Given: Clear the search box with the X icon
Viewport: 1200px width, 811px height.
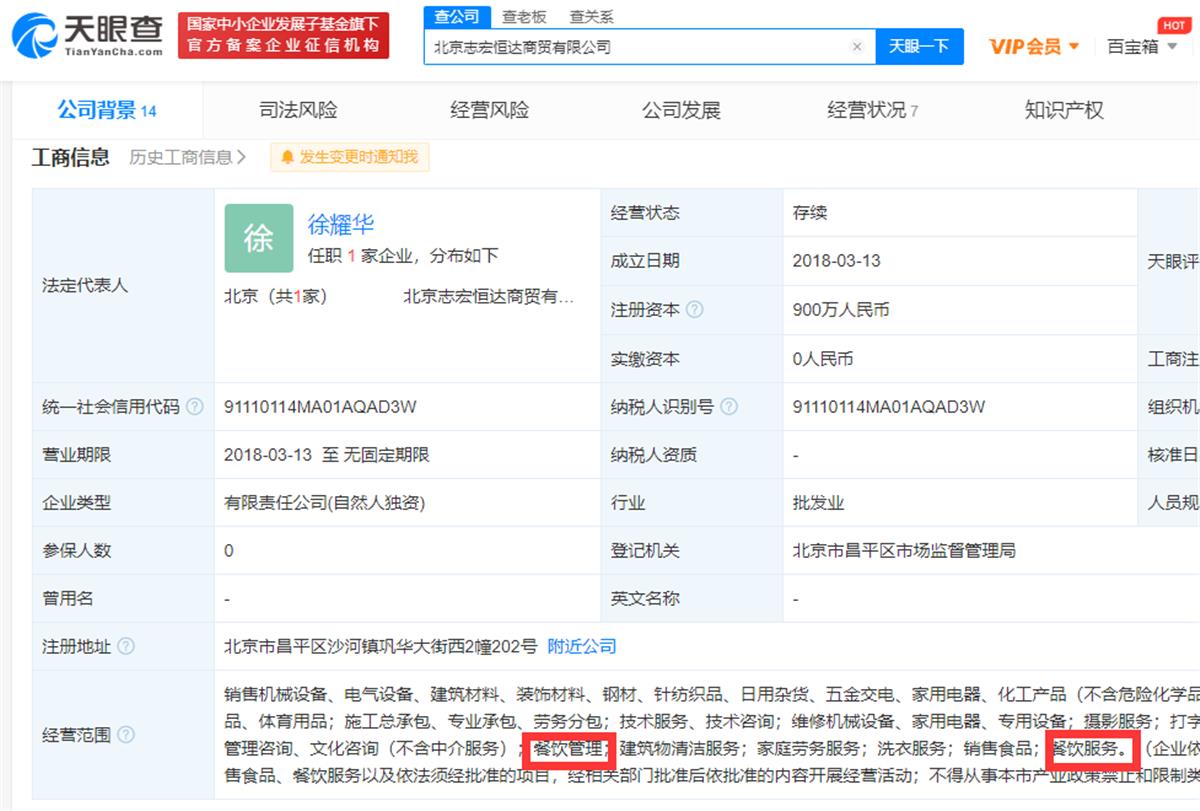Looking at the screenshot, I should coord(857,47).
